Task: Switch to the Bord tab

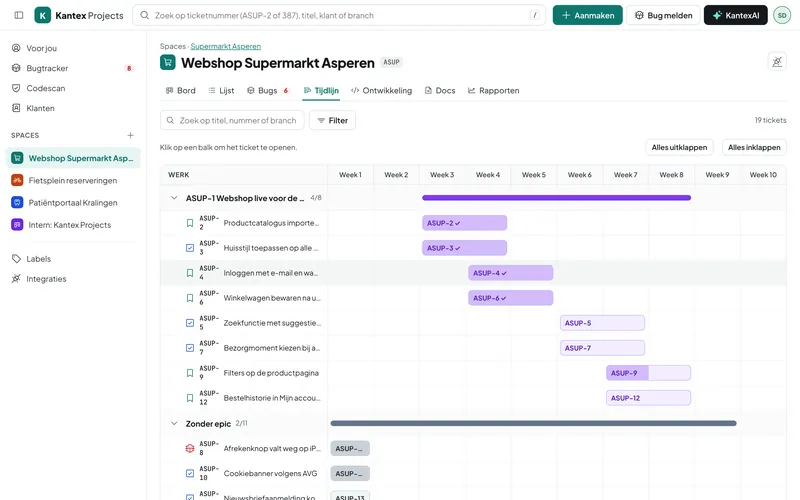Action: [181, 90]
